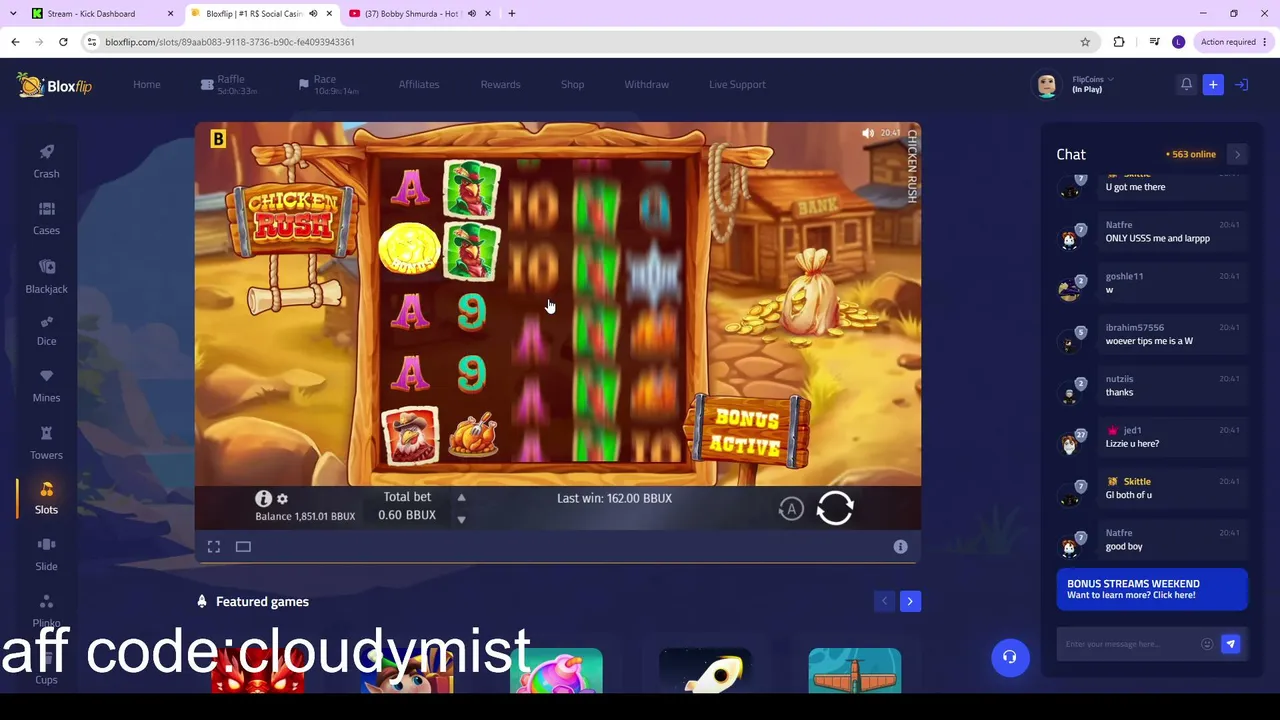Image resolution: width=1280 pixels, height=720 pixels.
Task: Open the Shop page
Action: [572, 85]
